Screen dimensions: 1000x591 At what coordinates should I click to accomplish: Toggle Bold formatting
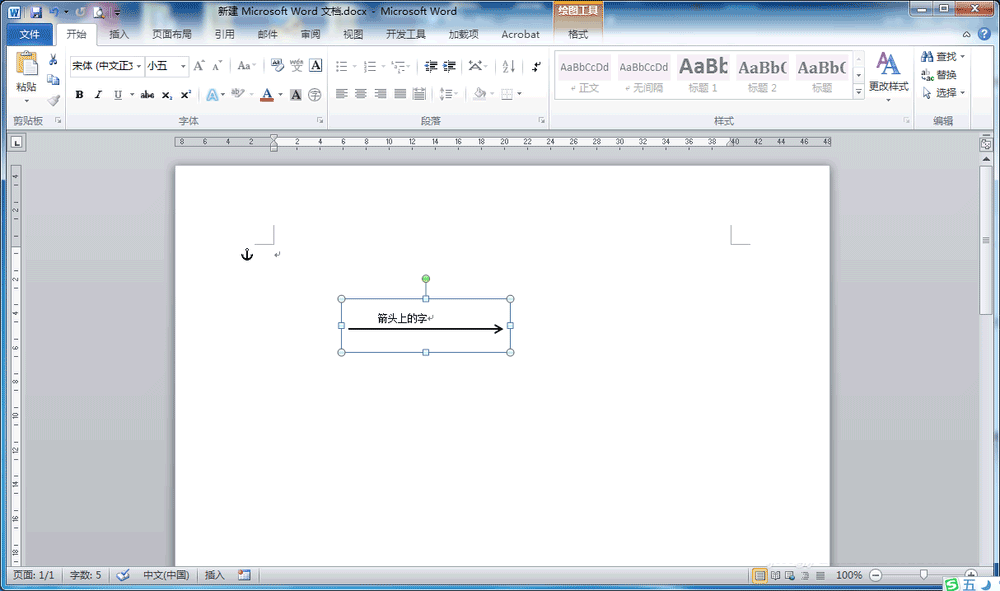79,95
